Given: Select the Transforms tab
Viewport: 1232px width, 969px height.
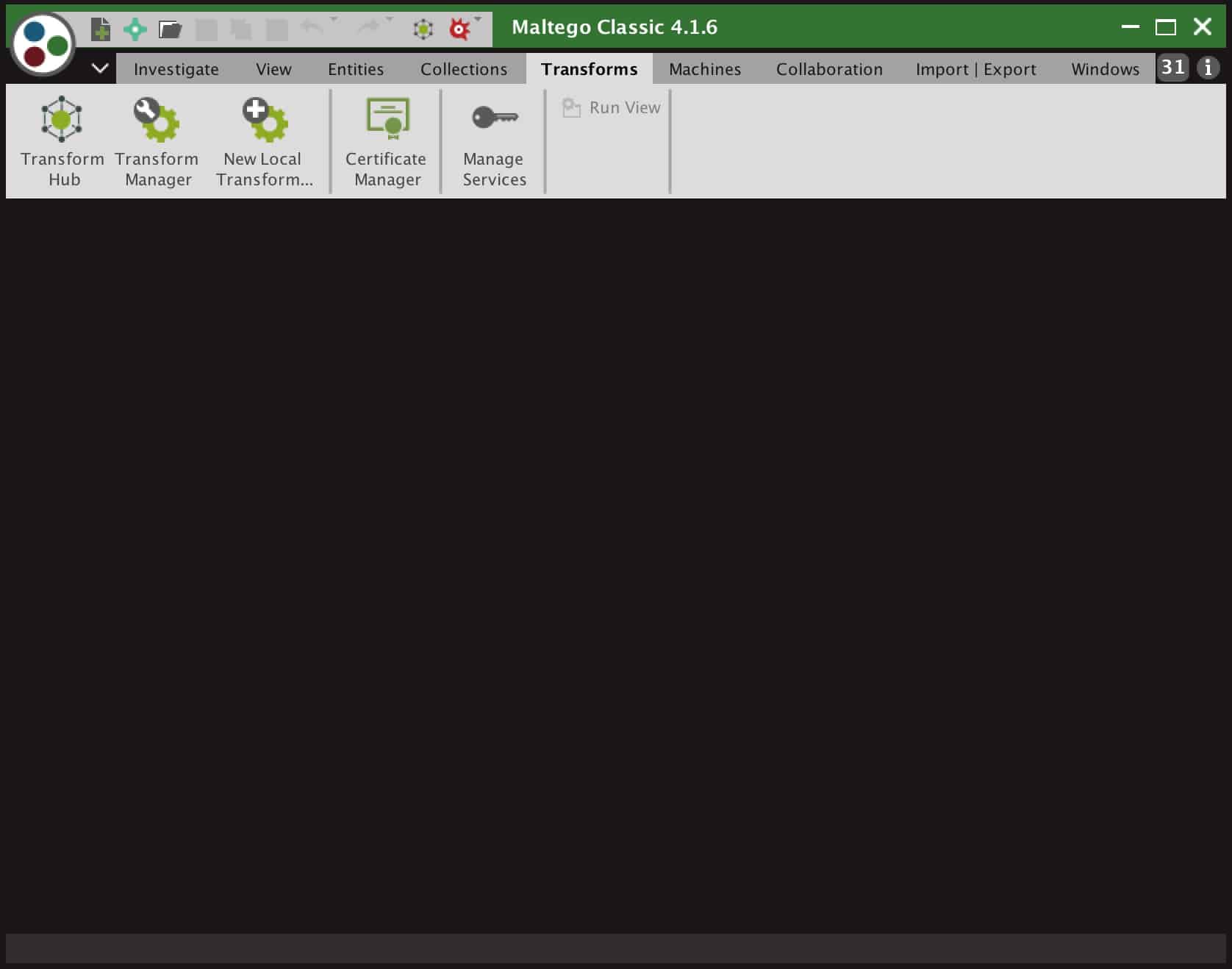Looking at the screenshot, I should [590, 69].
